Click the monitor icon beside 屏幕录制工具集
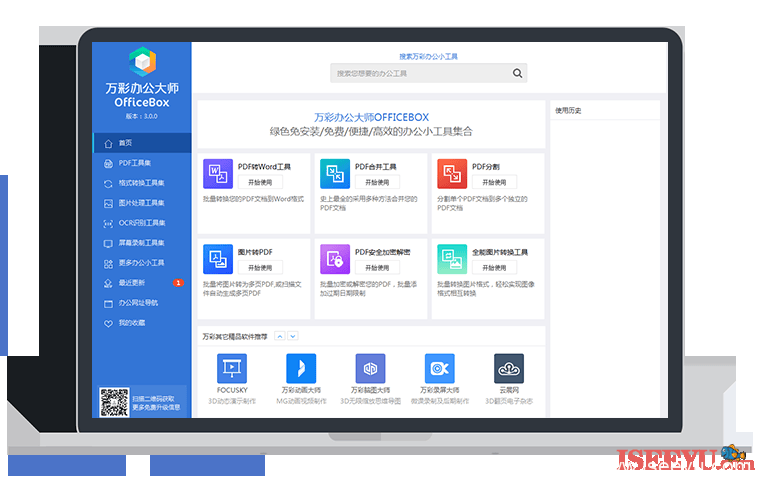The height and width of the screenshot is (481, 761). coord(108,243)
